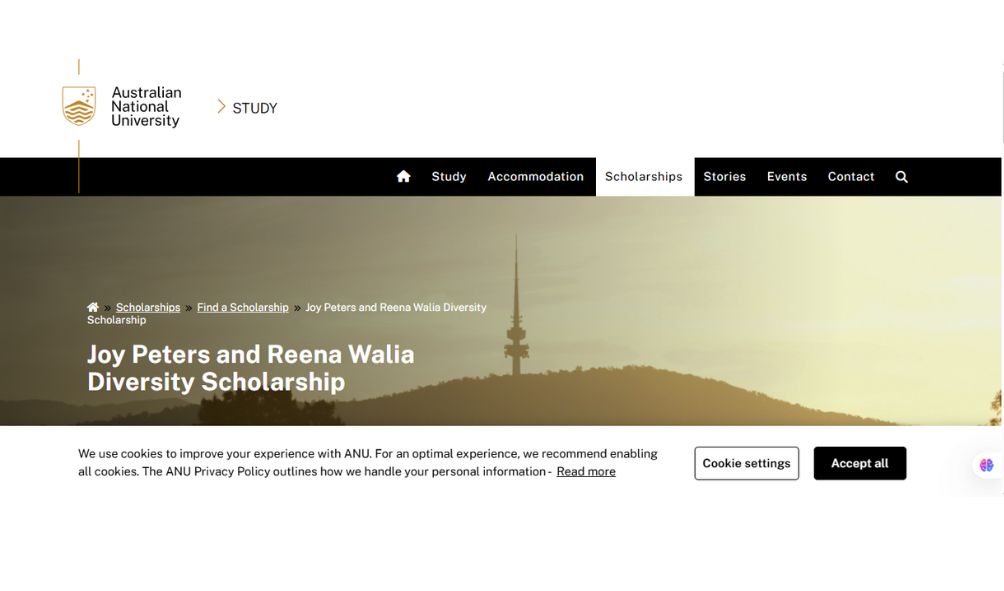Open the Stories menu item
This screenshot has width=1004, height=591.
click(725, 177)
